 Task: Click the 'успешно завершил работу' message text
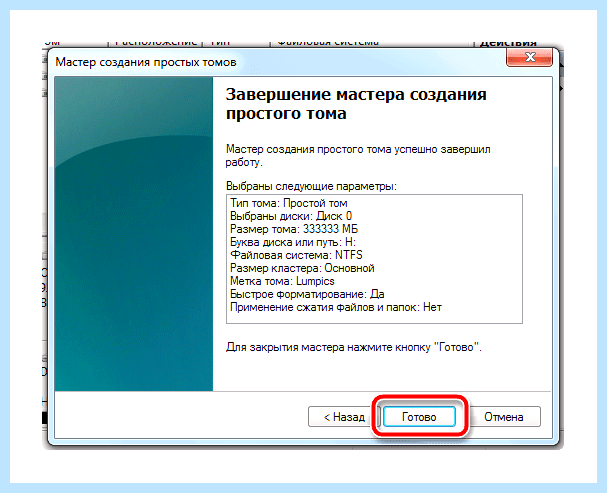(358, 156)
